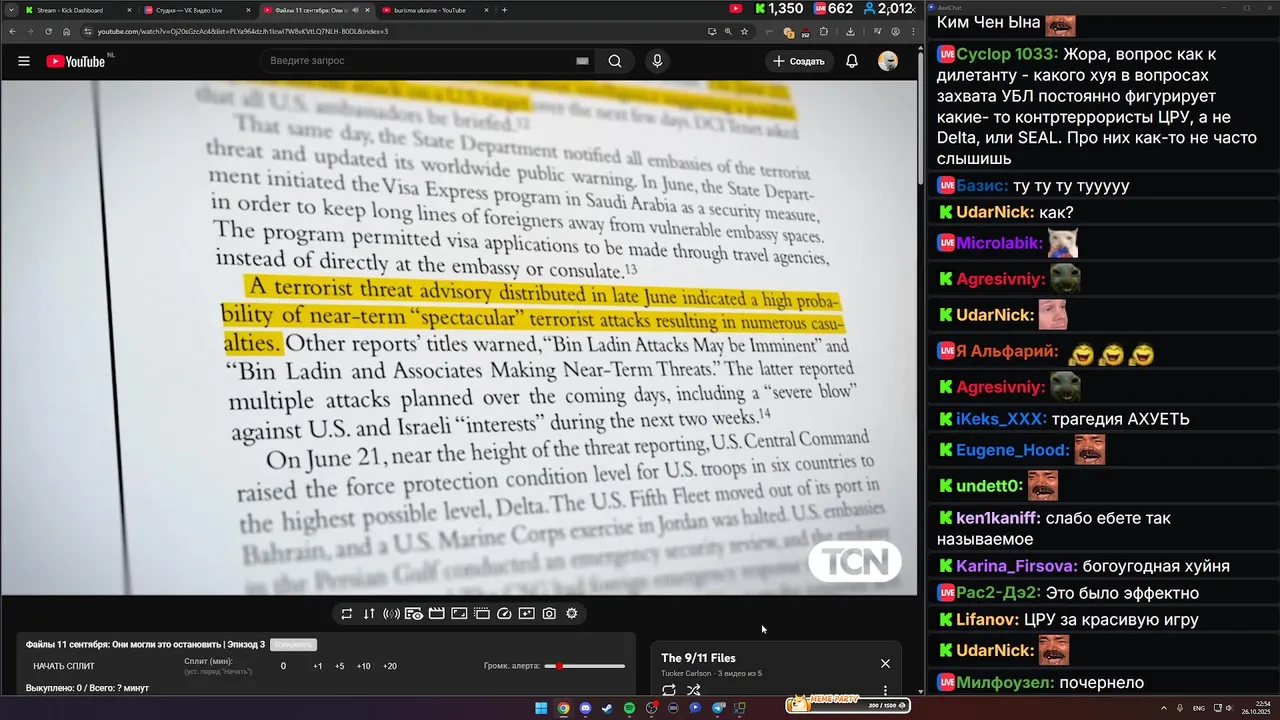Open player extension settings gear
The height and width of the screenshot is (720, 1280).
pos(572,614)
